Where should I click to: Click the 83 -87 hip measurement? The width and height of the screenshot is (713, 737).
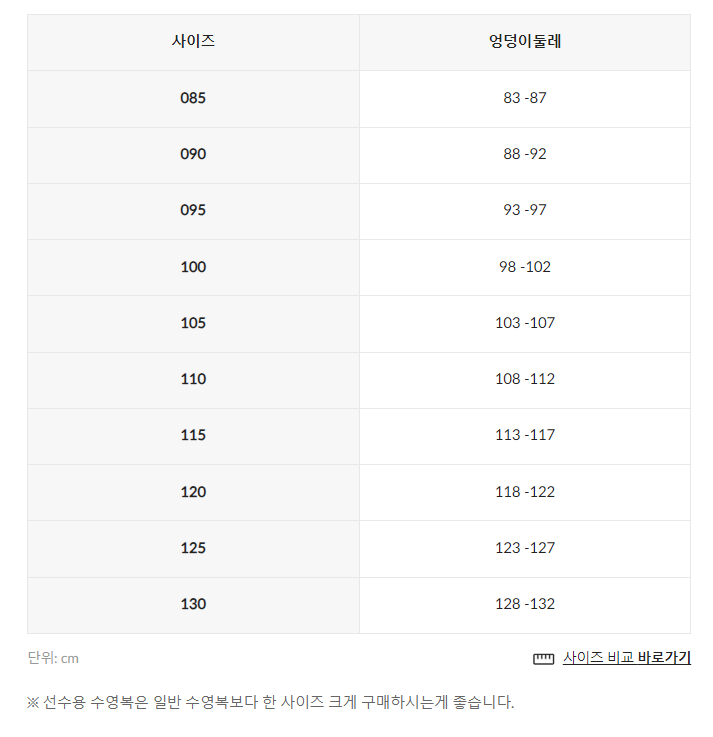pos(525,98)
